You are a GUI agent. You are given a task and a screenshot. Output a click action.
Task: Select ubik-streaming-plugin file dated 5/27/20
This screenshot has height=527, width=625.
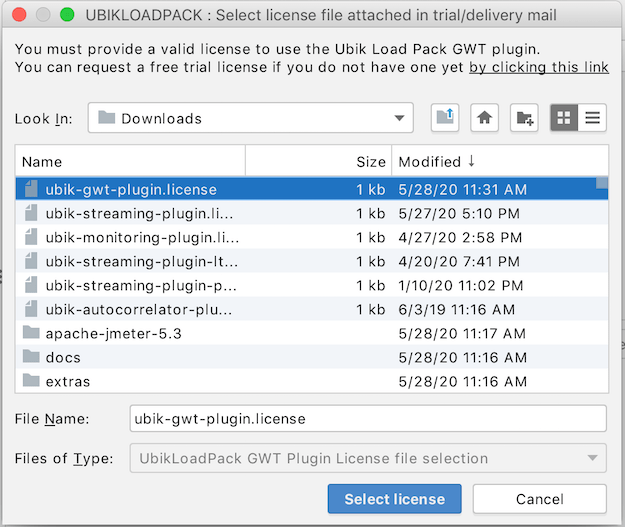pyautogui.click(x=312, y=214)
